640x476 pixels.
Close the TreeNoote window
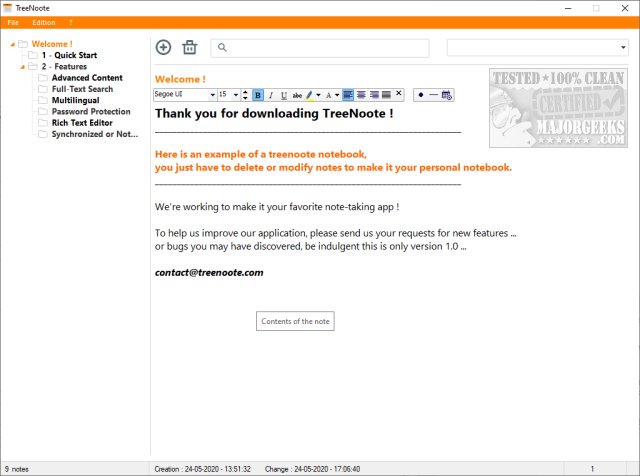coord(625,8)
